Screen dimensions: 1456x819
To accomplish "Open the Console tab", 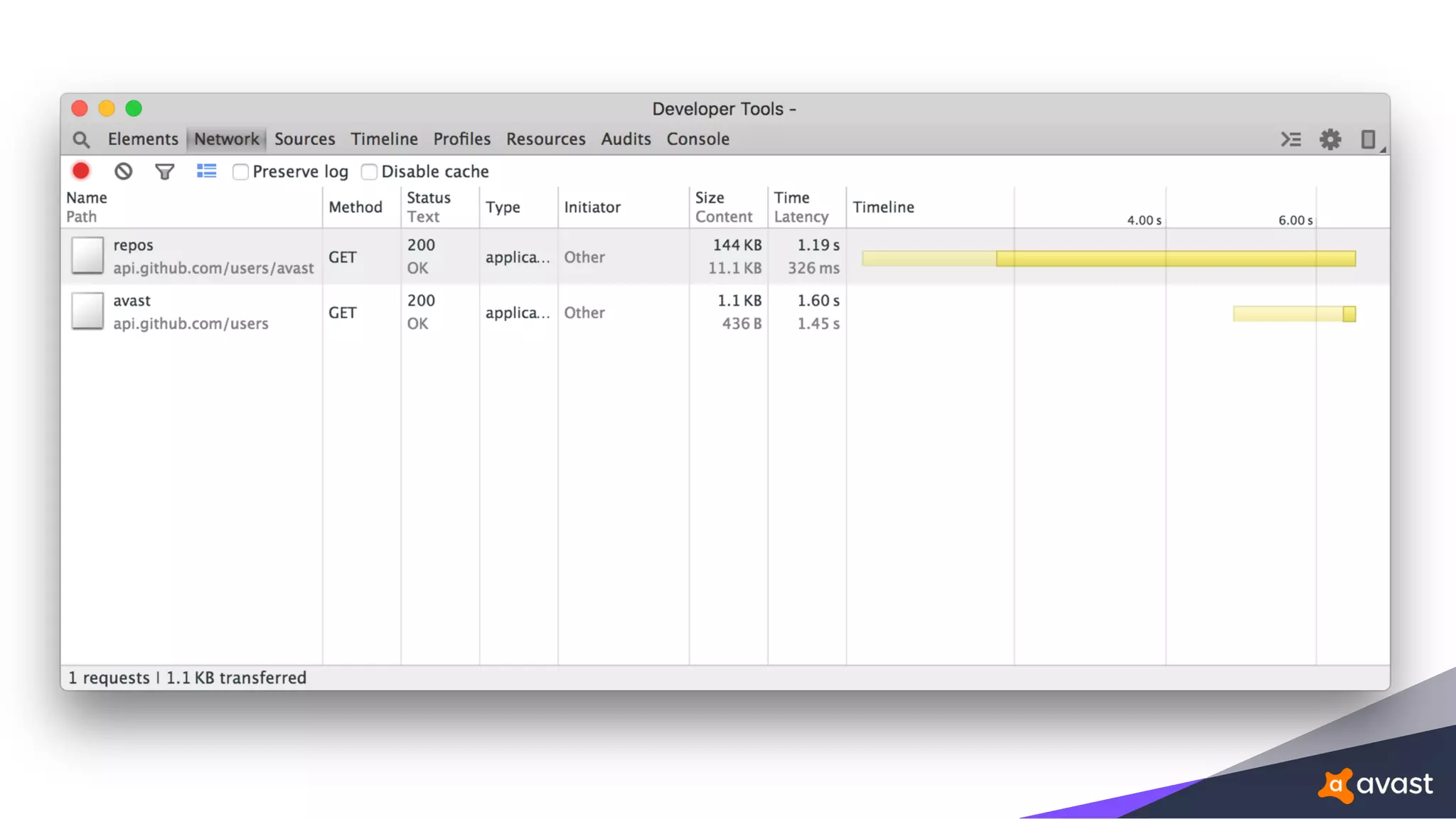I will tap(697, 139).
